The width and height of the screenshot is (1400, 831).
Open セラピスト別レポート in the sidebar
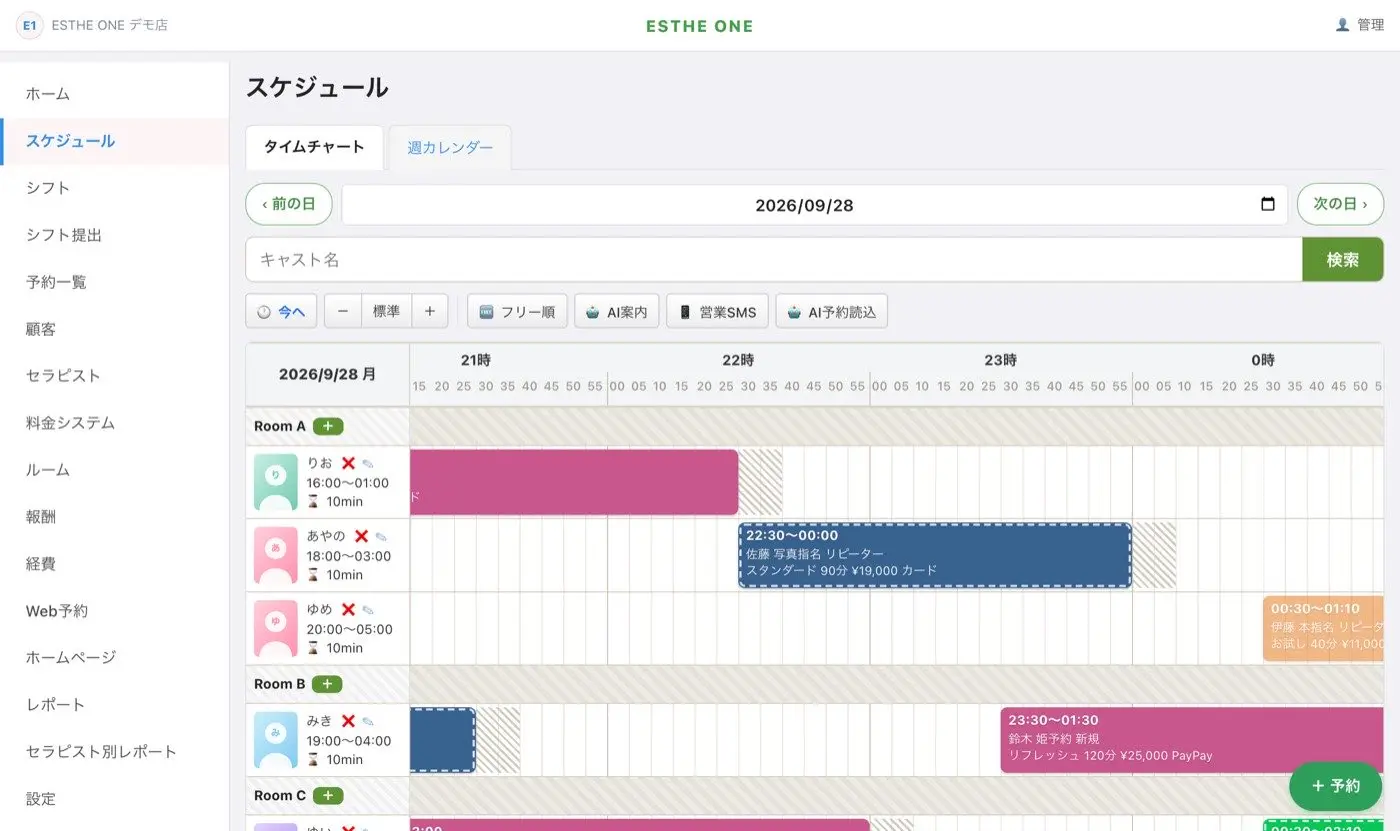click(115, 752)
